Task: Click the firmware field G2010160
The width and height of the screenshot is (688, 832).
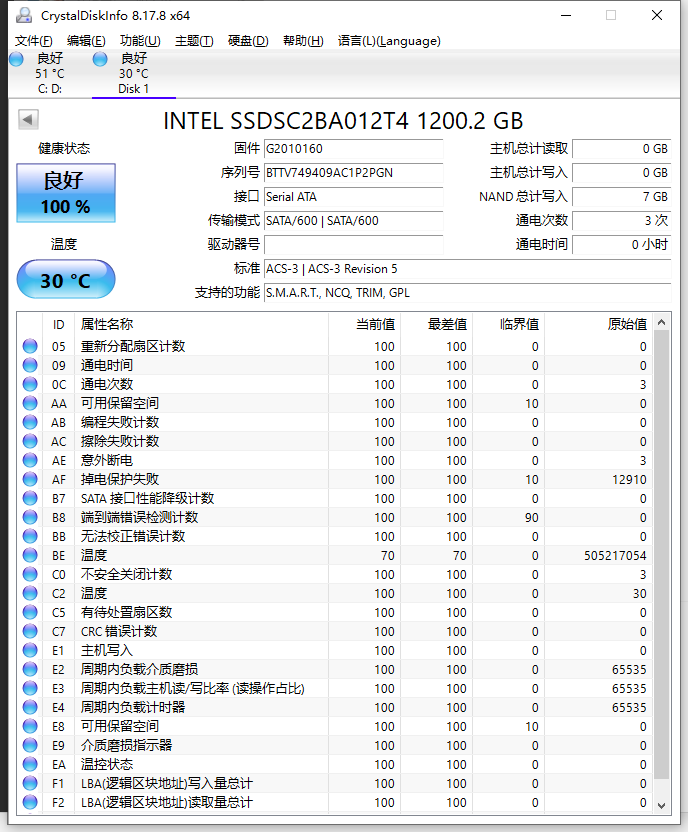Action: [353, 149]
